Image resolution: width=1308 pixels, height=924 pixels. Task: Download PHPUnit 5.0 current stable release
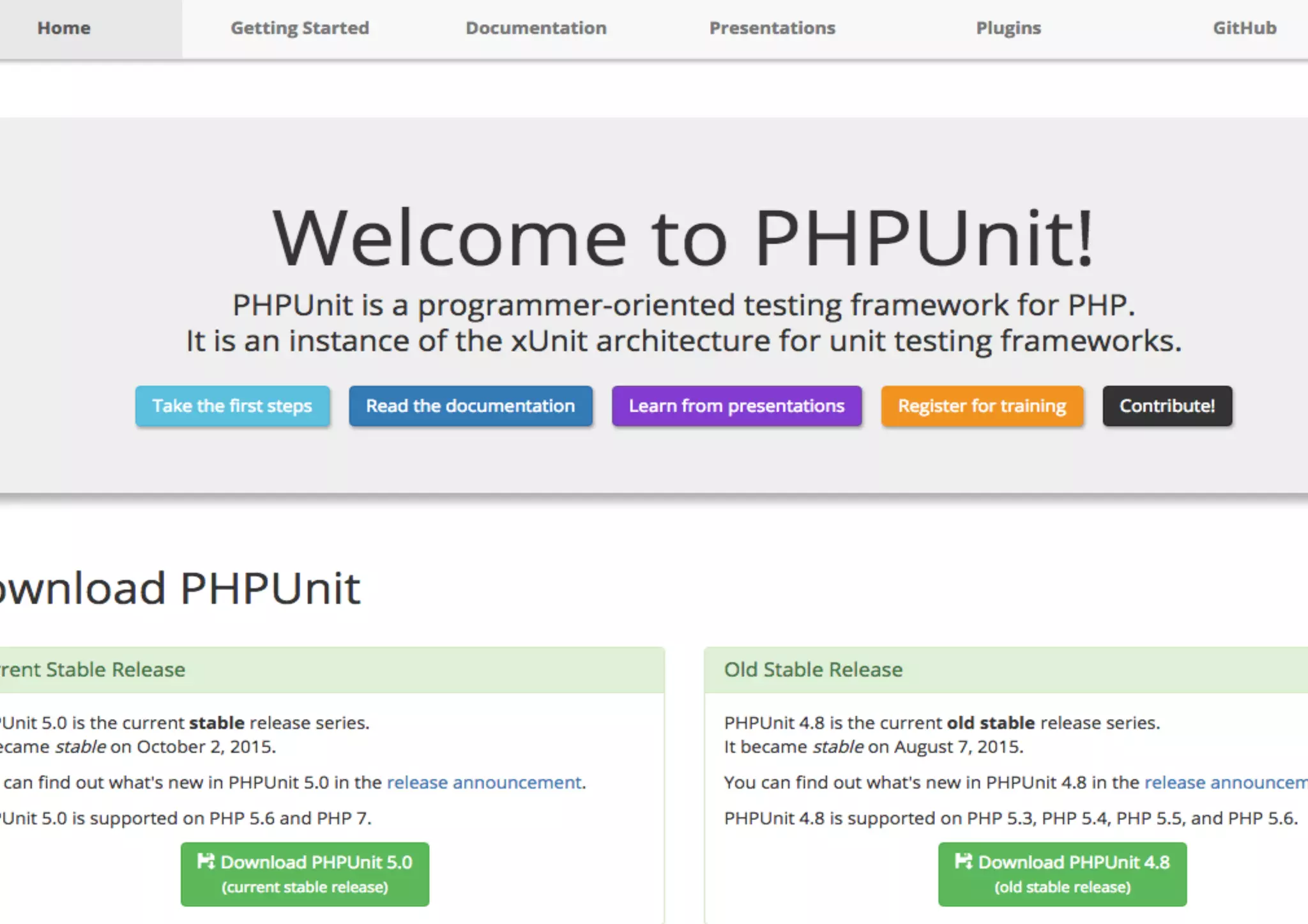pos(305,874)
